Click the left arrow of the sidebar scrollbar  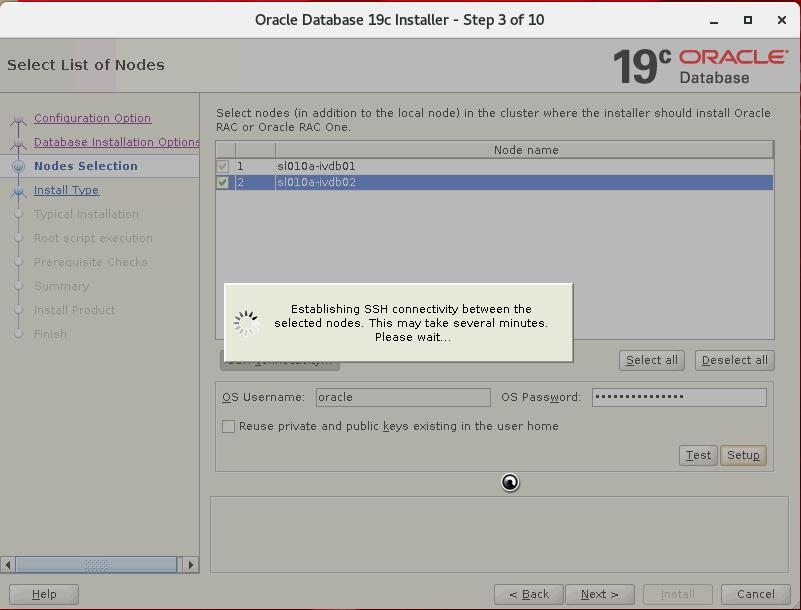pyautogui.click(x=9, y=564)
